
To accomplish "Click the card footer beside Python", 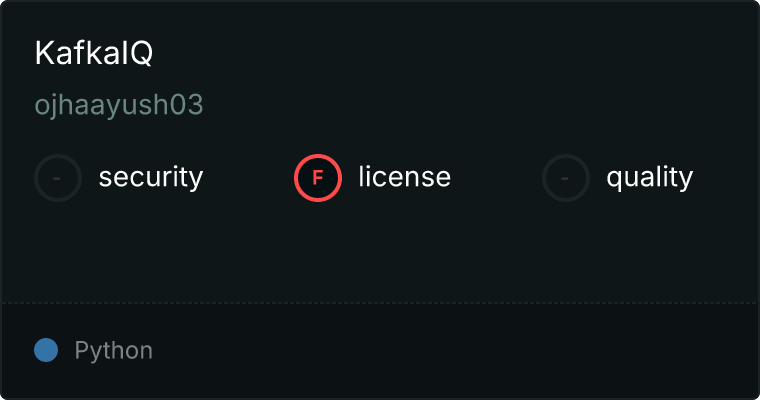I will coord(456,351).
